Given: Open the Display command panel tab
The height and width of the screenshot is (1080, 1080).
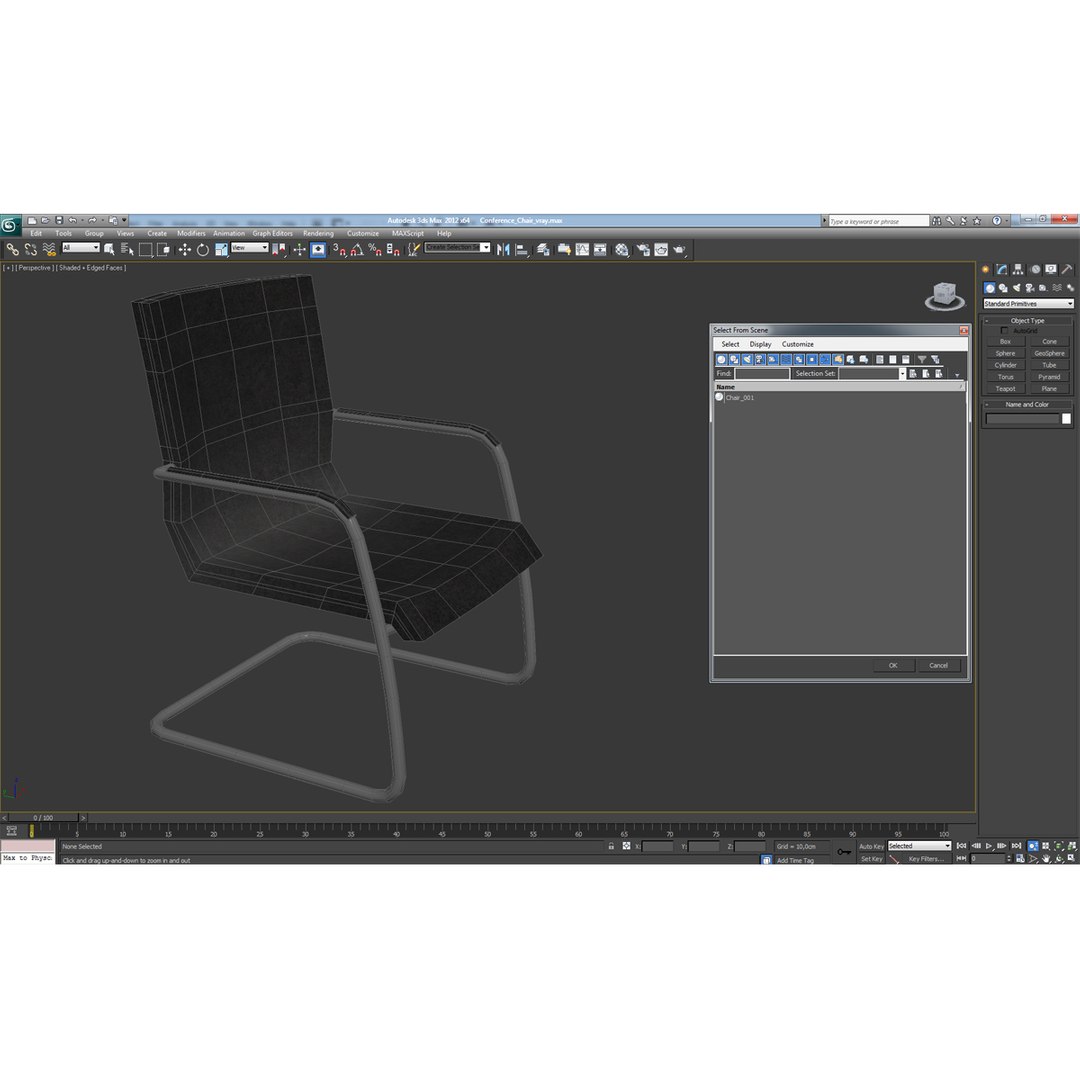Looking at the screenshot, I should click(x=1050, y=269).
